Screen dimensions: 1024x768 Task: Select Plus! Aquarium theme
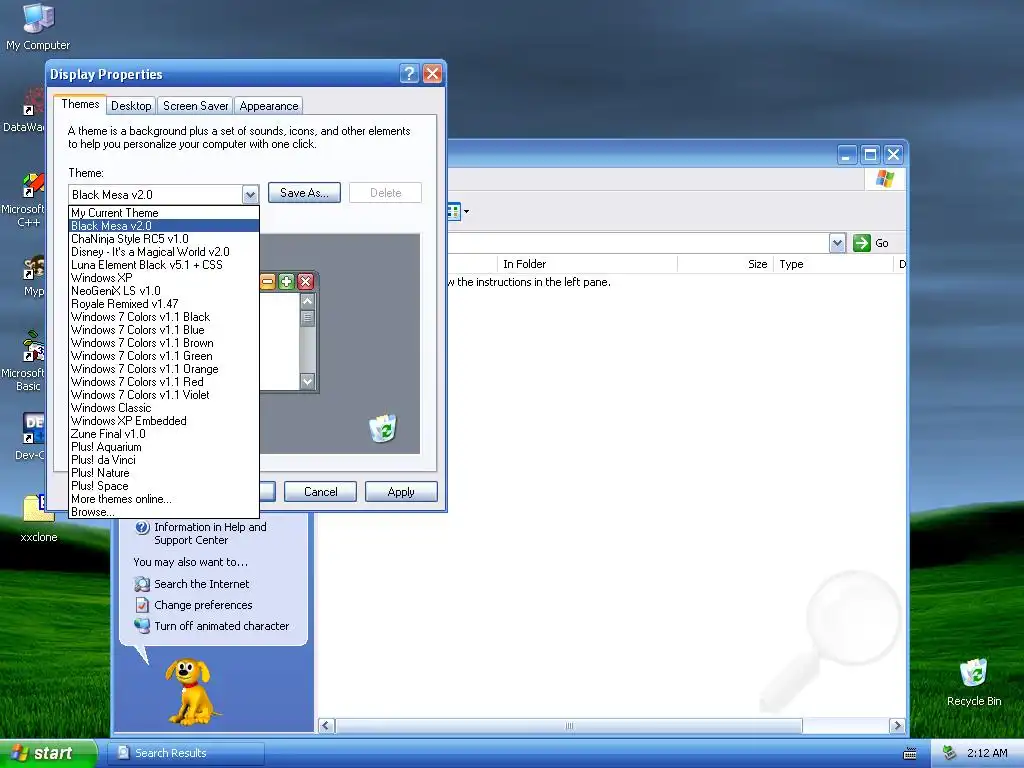pos(164,447)
